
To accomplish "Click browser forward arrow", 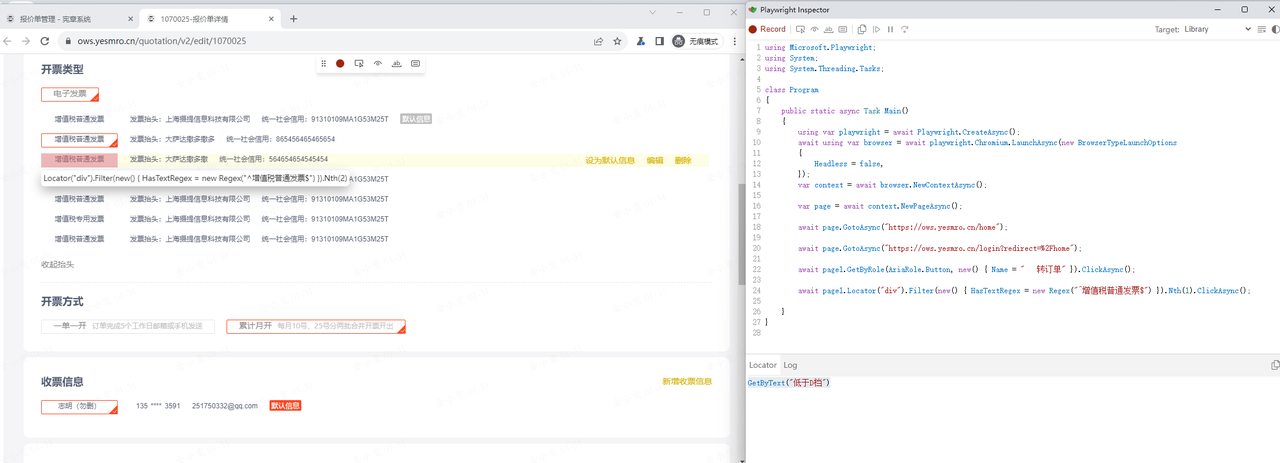I will pyautogui.click(x=26, y=41).
